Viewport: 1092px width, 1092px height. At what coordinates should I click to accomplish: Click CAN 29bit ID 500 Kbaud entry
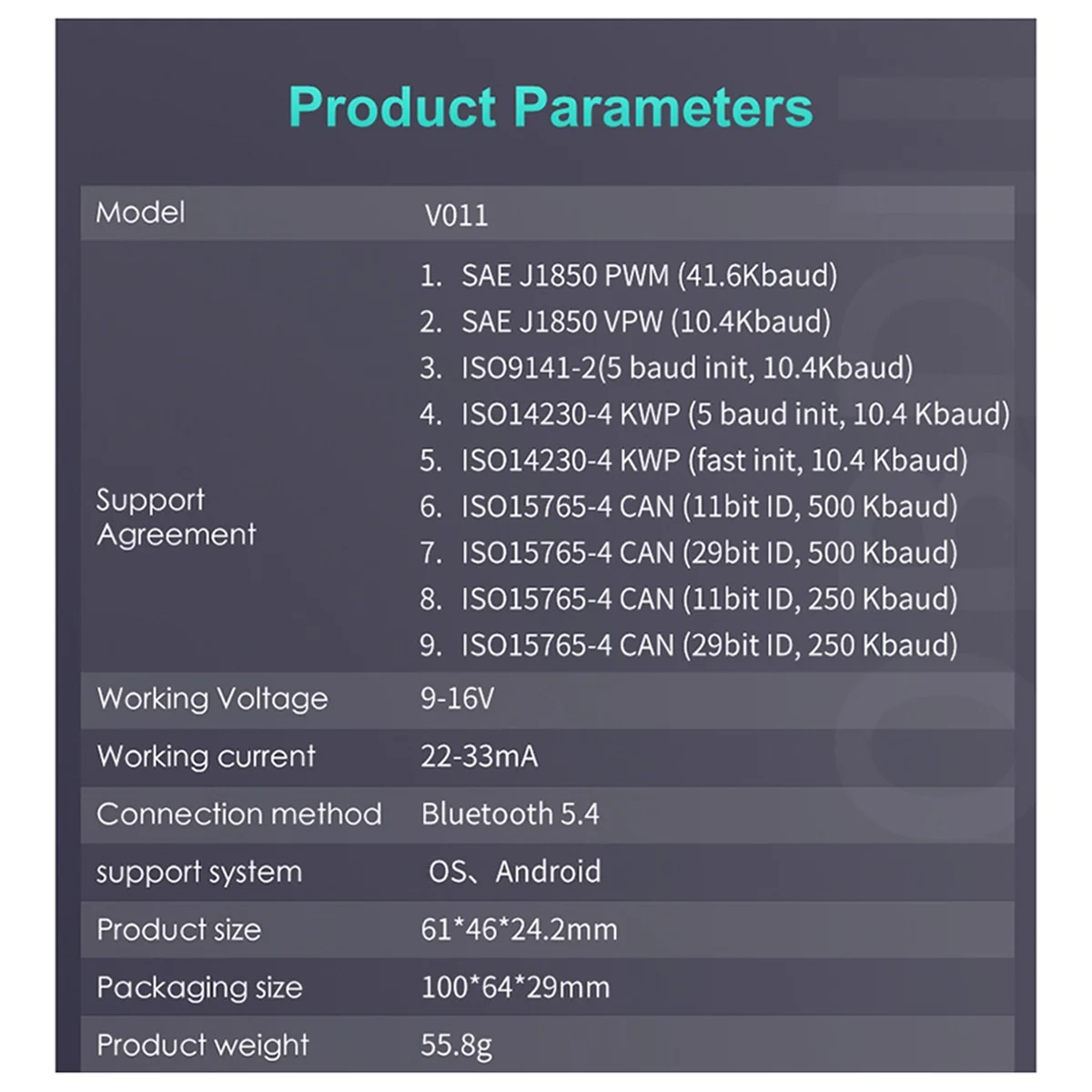pyautogui.click(x=689, y=553)
